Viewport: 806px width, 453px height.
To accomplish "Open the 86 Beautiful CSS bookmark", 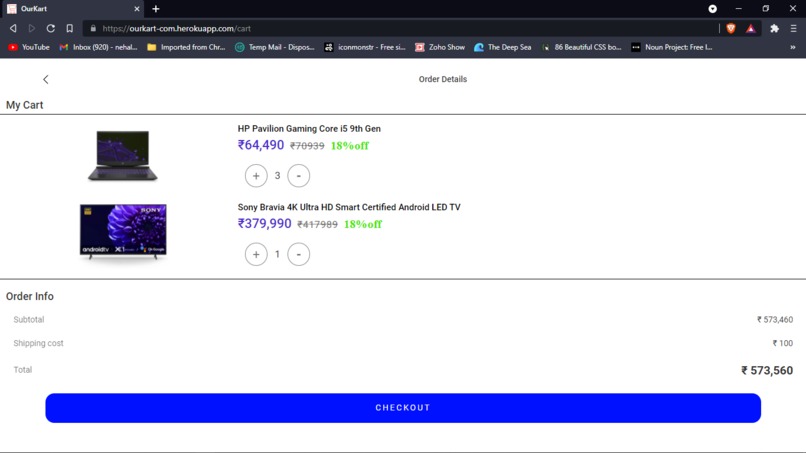I will tap(581, 47).
